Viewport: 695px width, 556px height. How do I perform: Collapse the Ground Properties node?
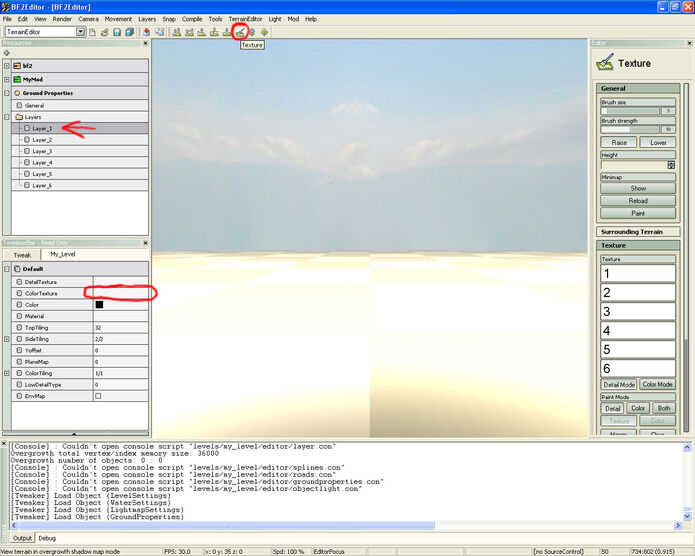(x=7, y=93)
